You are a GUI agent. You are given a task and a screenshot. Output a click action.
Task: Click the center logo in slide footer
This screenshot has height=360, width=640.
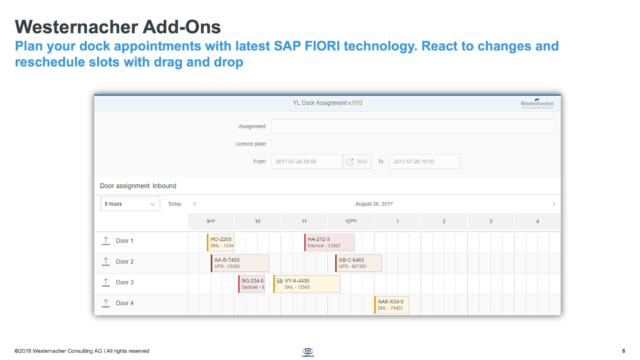coord(308,352)
